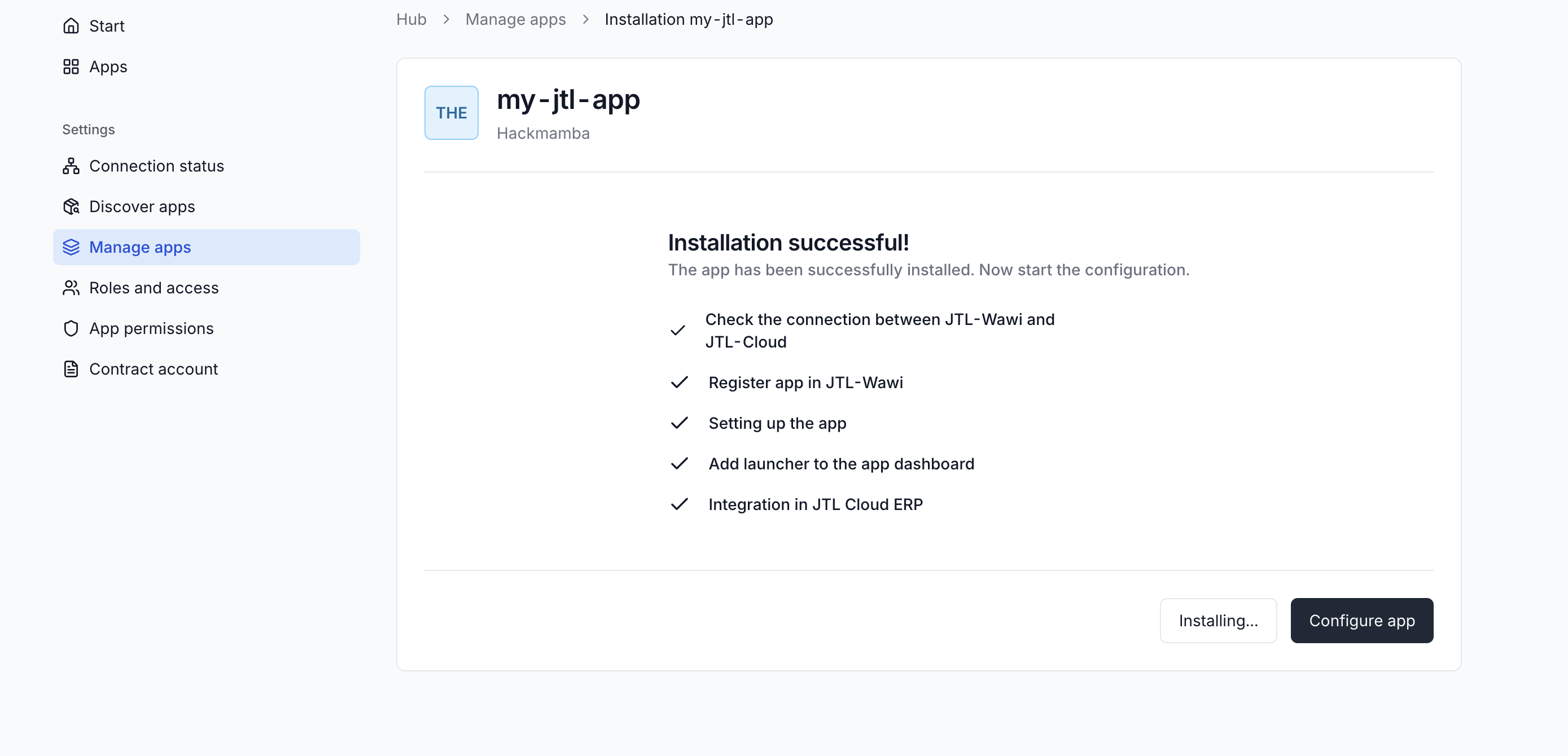
Task: Click checkmark beside Integration in JTL Cloud ERP
Action: click(x=678, y=505)
